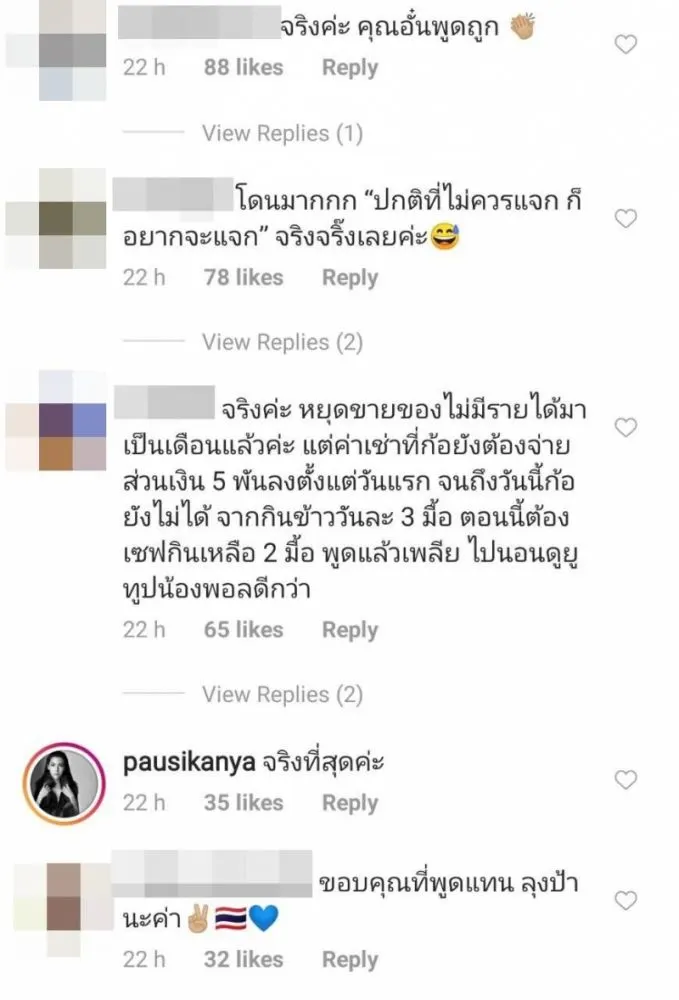Tap heart next to pausikanya's comment
679x1000 pixels.
[625, 779]
